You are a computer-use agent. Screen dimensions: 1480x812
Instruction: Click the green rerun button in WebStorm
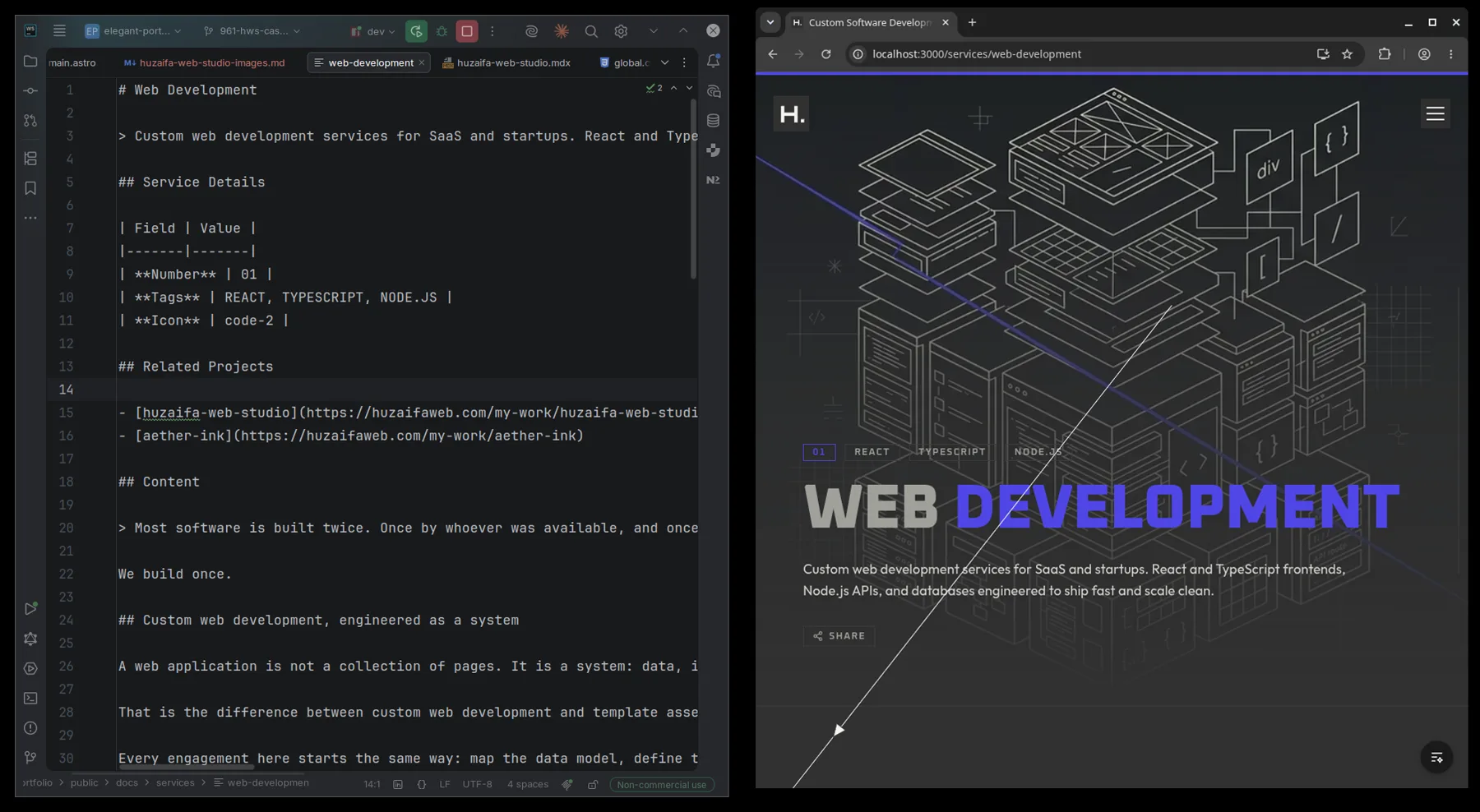(x=416, y=31)
